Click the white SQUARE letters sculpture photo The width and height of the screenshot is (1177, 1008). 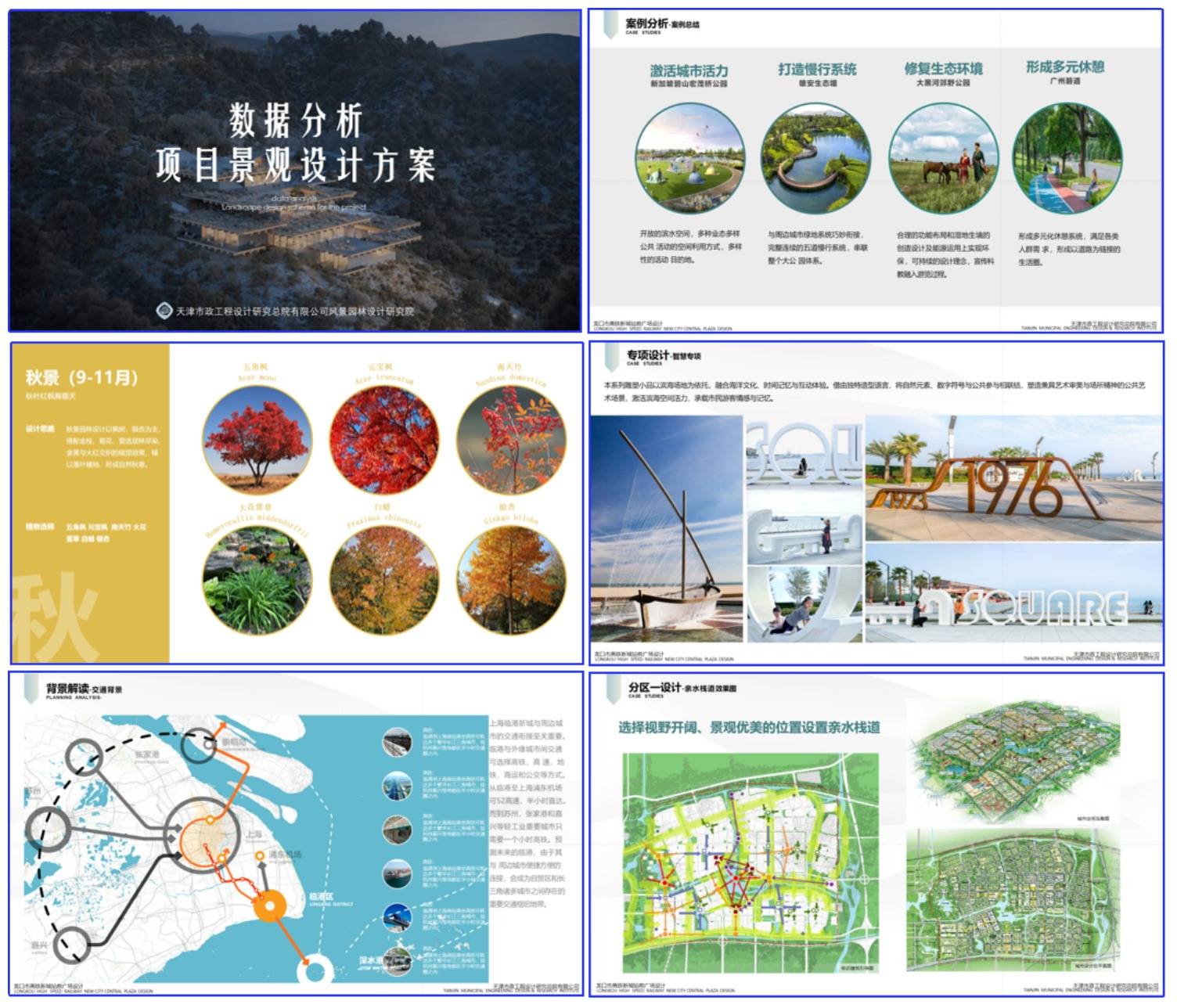(x=1013, y=594)
